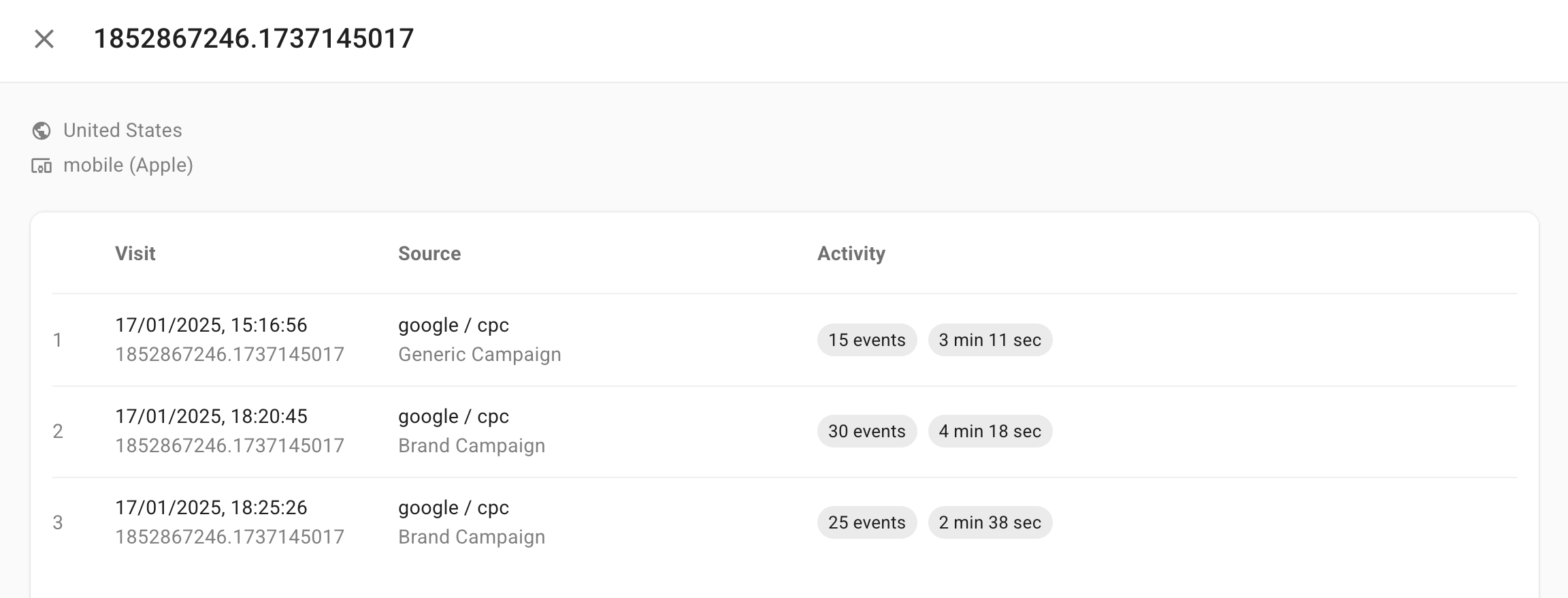Click the 3 min 11 sec badge
The width and height of the screenshot is (1568, 598).
[990, 340]
